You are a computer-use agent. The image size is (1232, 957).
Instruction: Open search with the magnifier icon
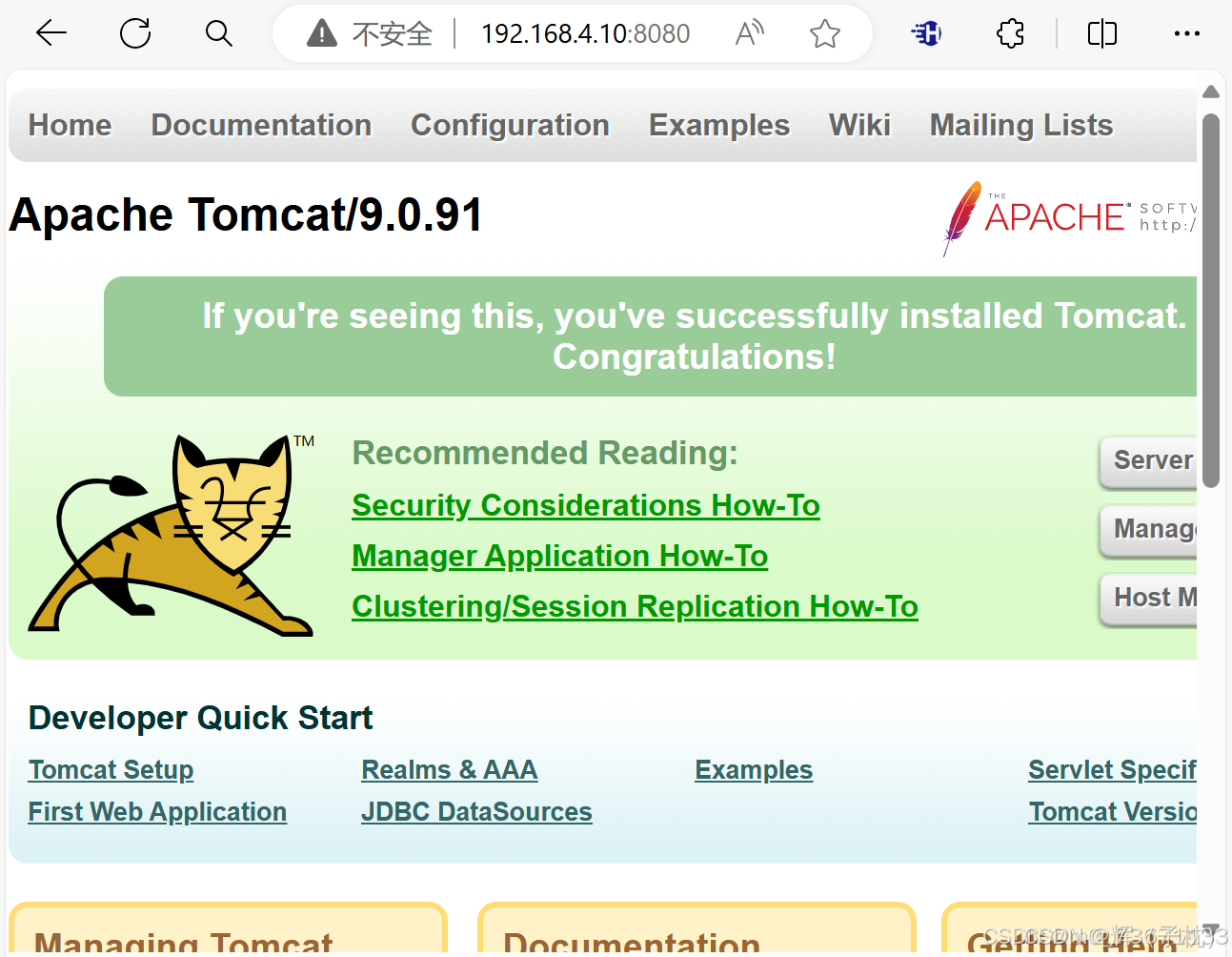(219, 33)
